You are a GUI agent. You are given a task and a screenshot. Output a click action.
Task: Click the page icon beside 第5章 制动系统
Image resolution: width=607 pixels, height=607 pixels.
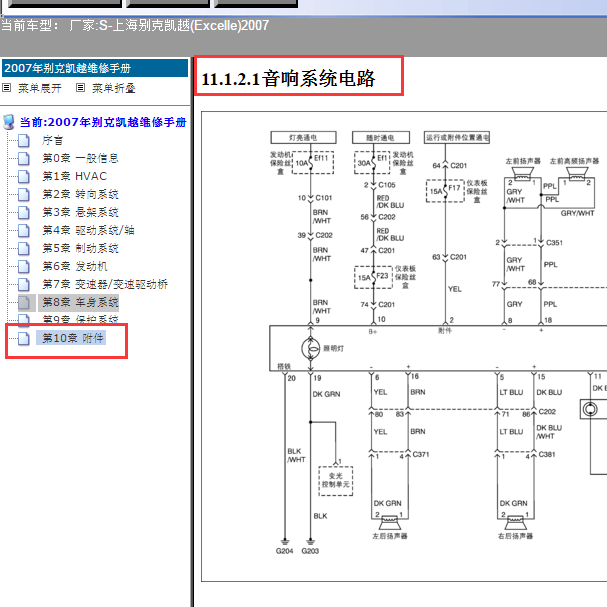click(x=24, y=248)
